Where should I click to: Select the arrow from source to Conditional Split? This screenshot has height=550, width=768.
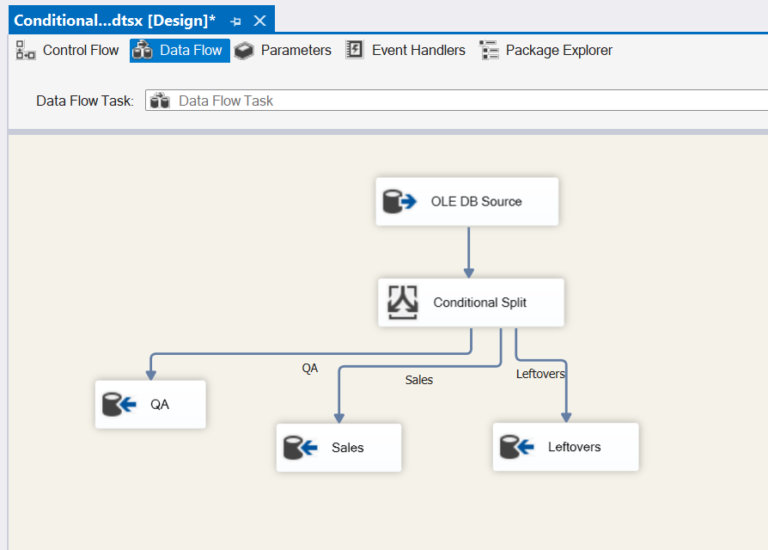468,252
